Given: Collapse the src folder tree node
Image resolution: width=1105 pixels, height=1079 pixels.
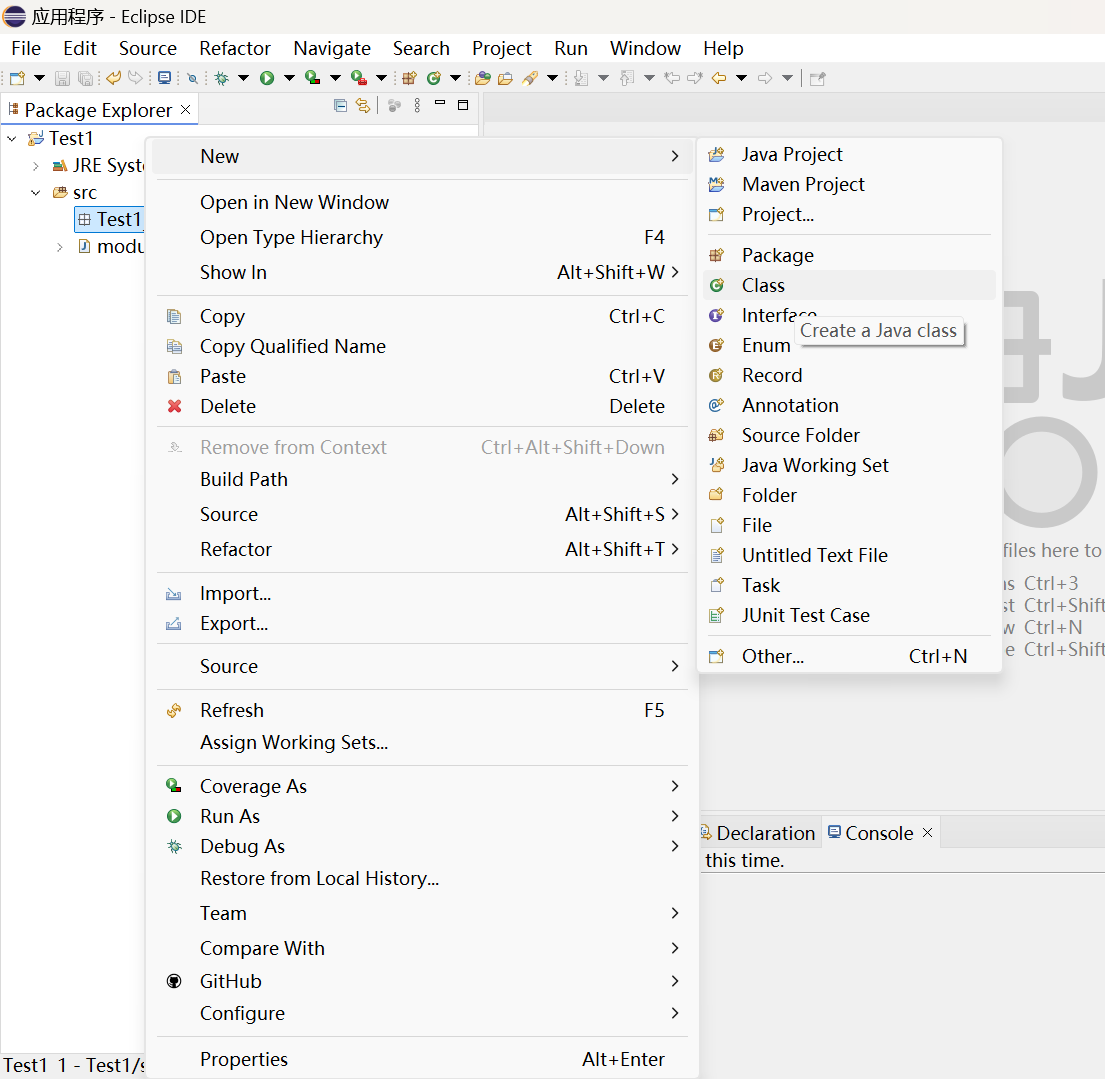Looking at the screenshot, I should tap(36, 193).
